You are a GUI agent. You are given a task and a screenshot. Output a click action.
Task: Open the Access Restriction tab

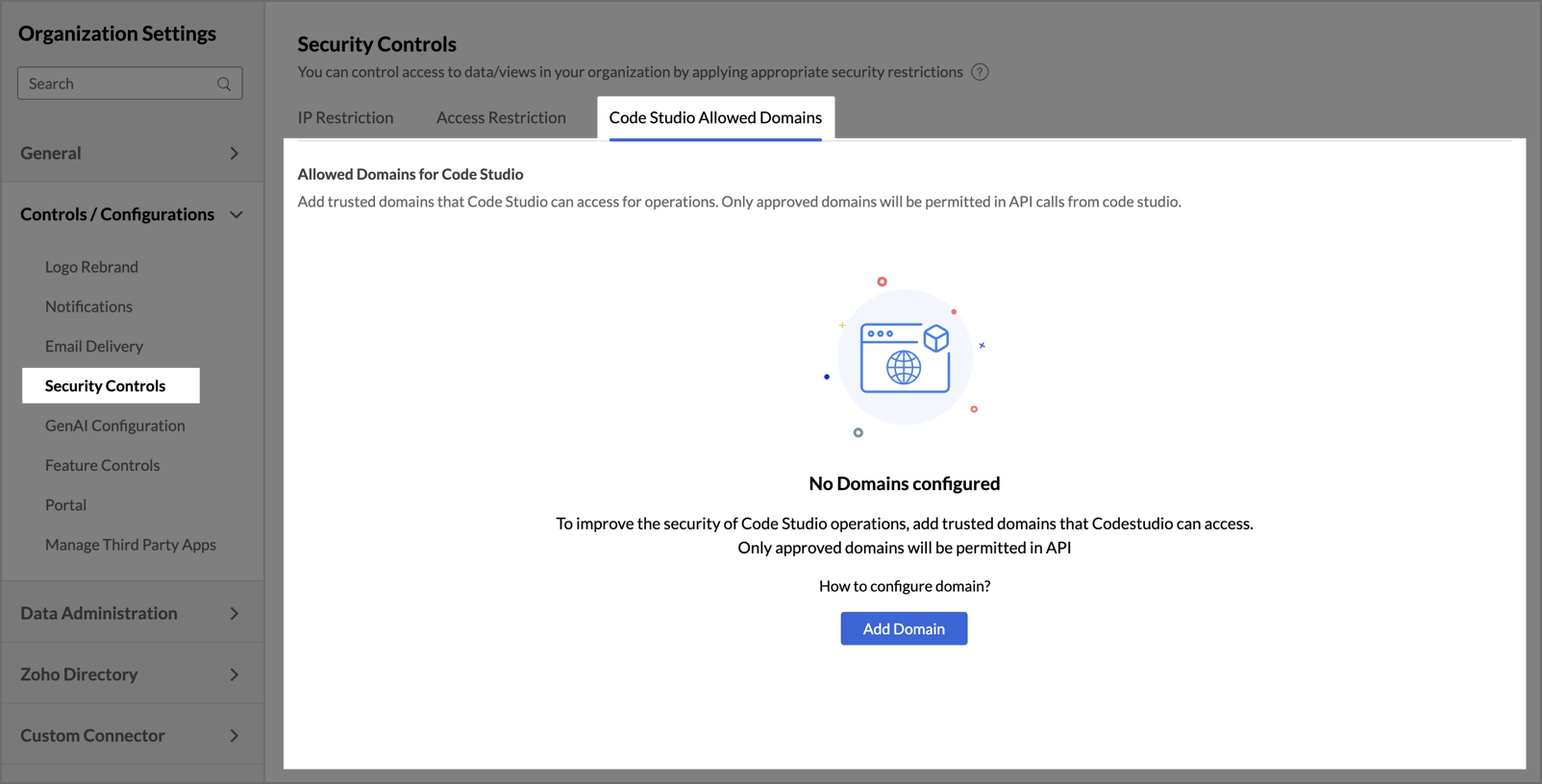pyautogui.click(x=501, y=117)
